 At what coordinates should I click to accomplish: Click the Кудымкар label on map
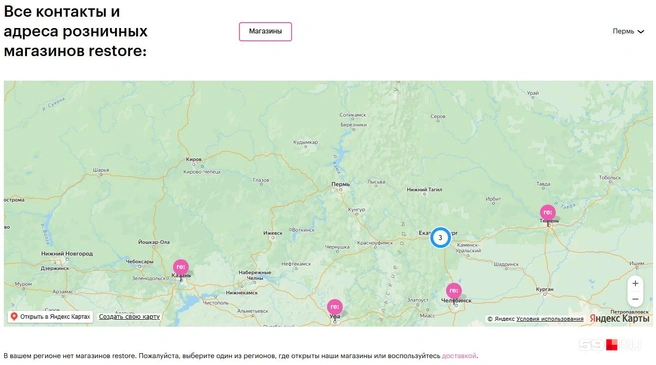click(305, 142)
